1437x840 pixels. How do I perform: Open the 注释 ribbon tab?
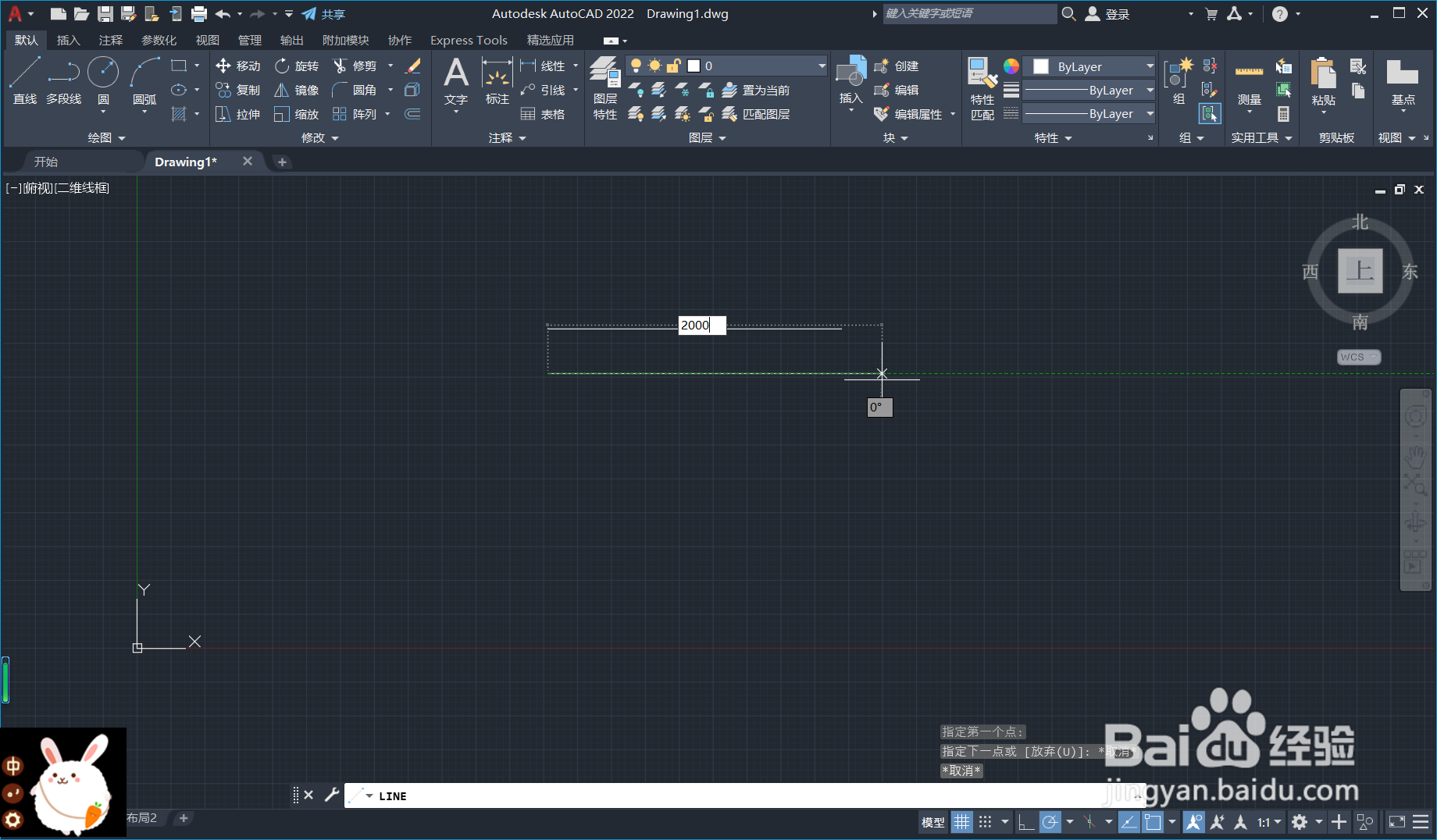(x=111, y=41)
